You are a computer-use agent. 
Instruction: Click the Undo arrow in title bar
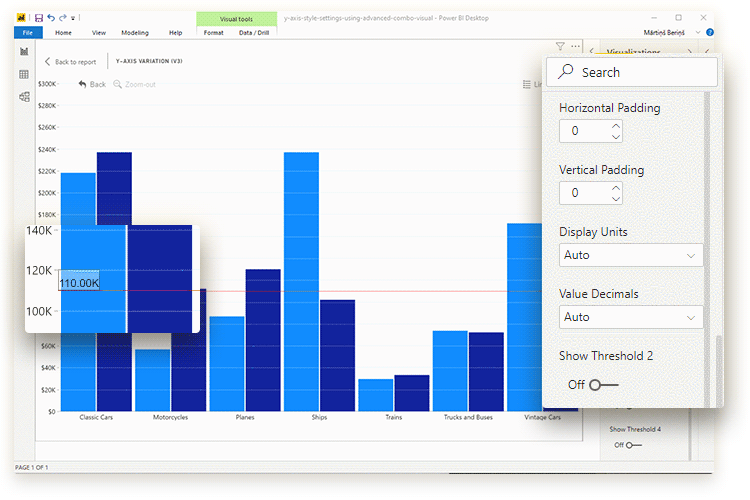coord(51,18)
